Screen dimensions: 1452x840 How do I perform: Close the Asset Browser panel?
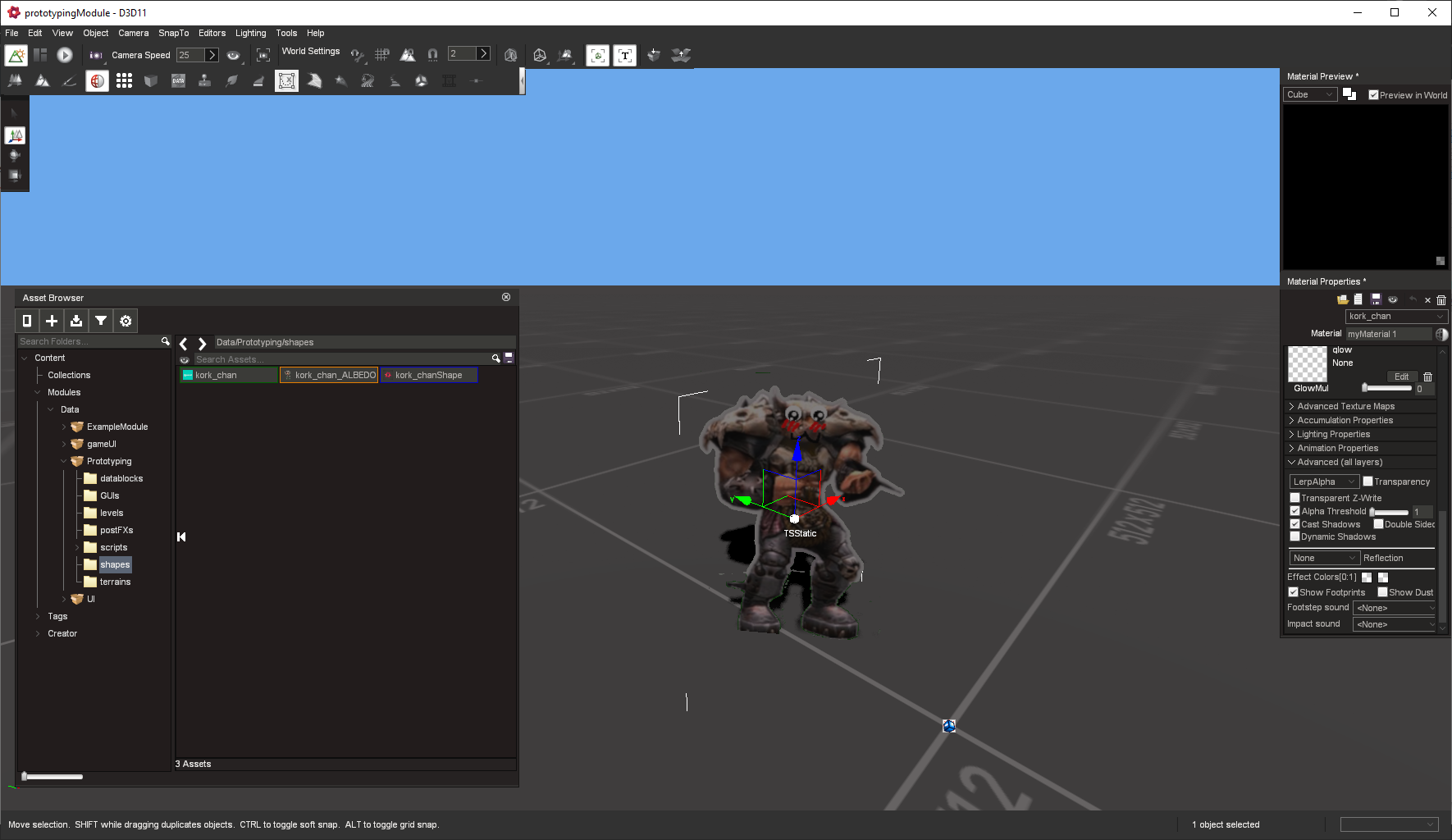click(x=506, y=297)
